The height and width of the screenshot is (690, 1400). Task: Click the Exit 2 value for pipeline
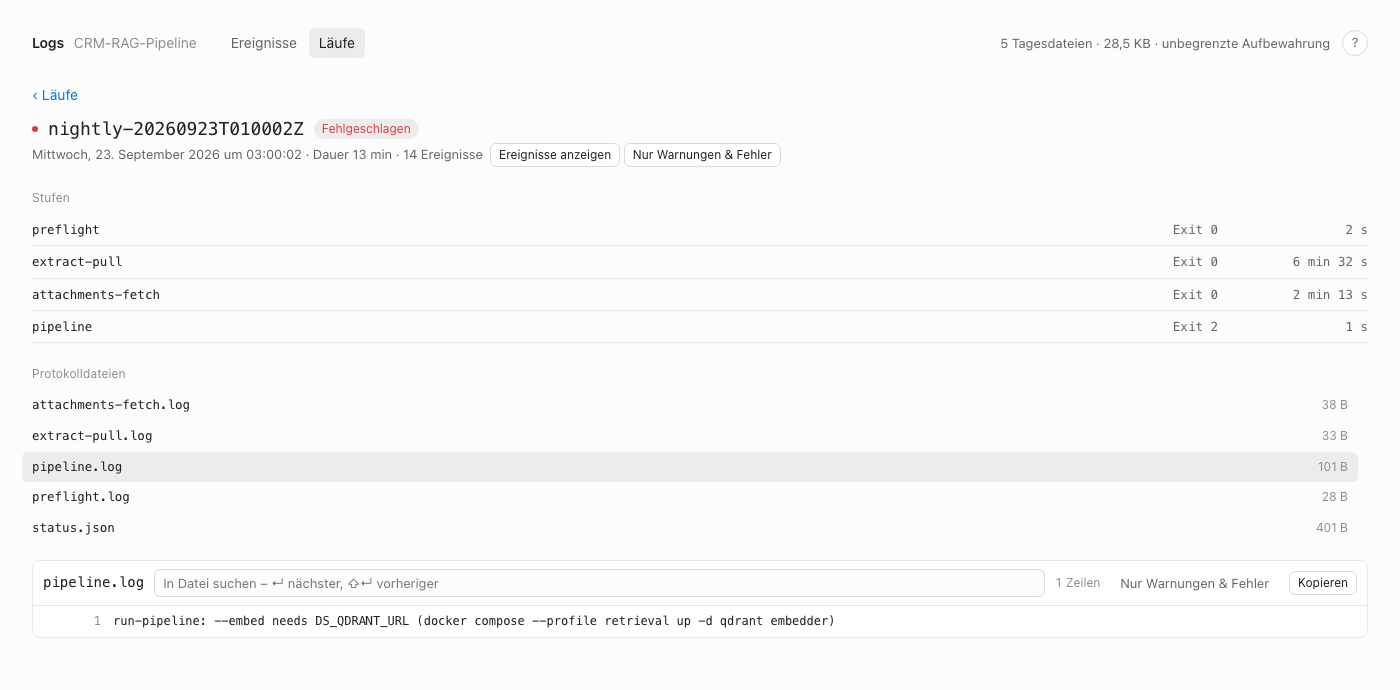[x=1195, y=327]
